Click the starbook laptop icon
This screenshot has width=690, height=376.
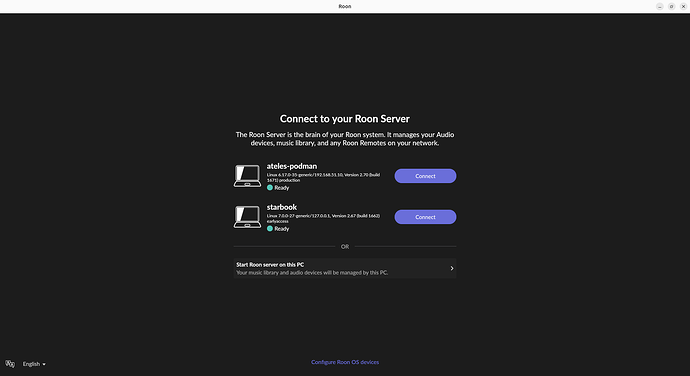click(x=247, y=217)
